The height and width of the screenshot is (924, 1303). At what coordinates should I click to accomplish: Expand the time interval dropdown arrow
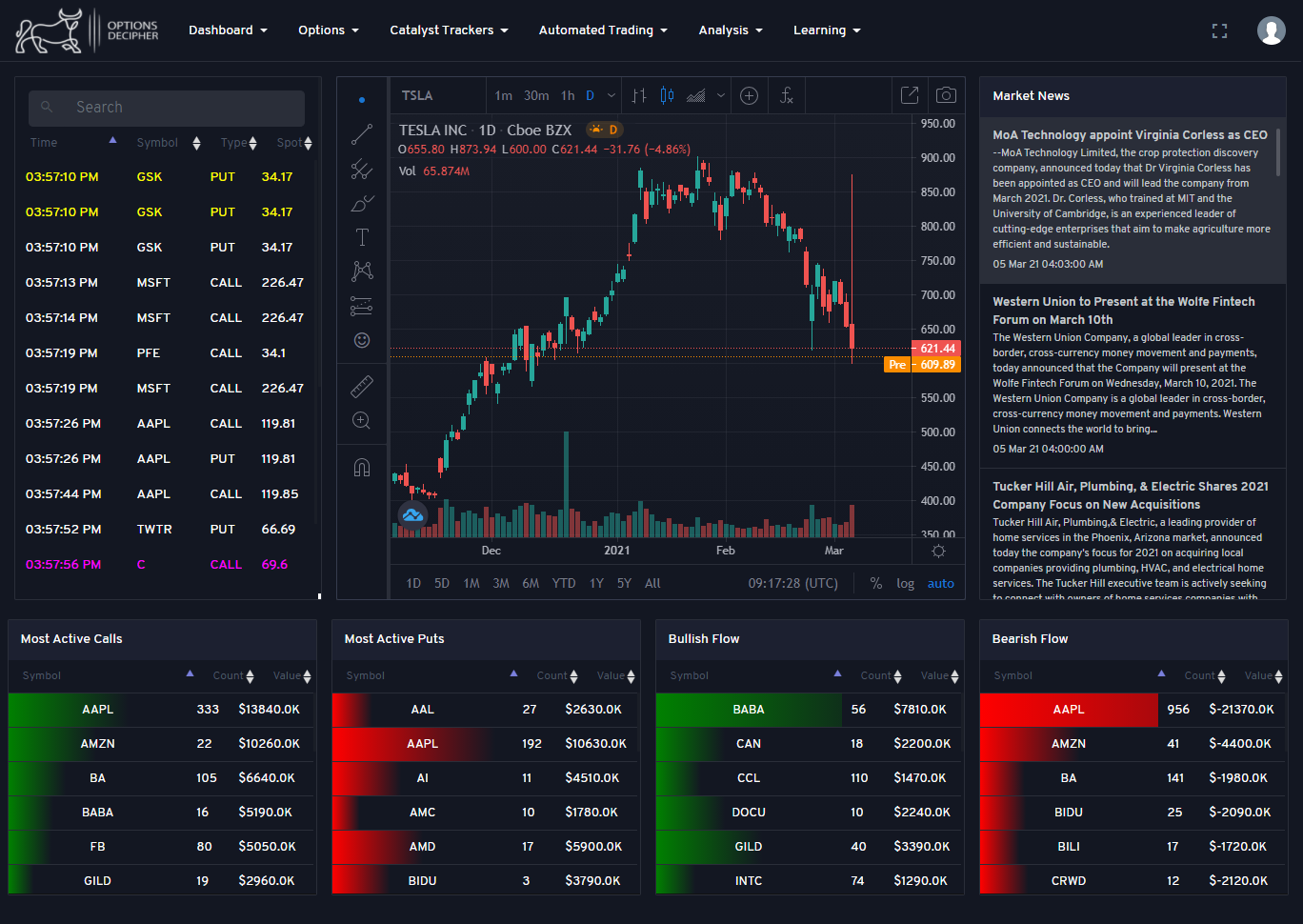pos(611,95)
